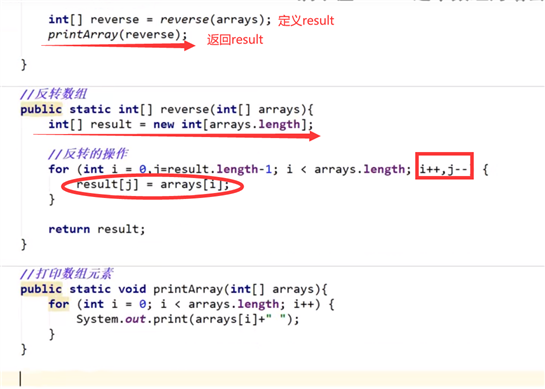Click 'print(arrays[i]+" ");' in the System.out line
The image size is (545, 389).
pyautogui.click(x=226, y=319)
